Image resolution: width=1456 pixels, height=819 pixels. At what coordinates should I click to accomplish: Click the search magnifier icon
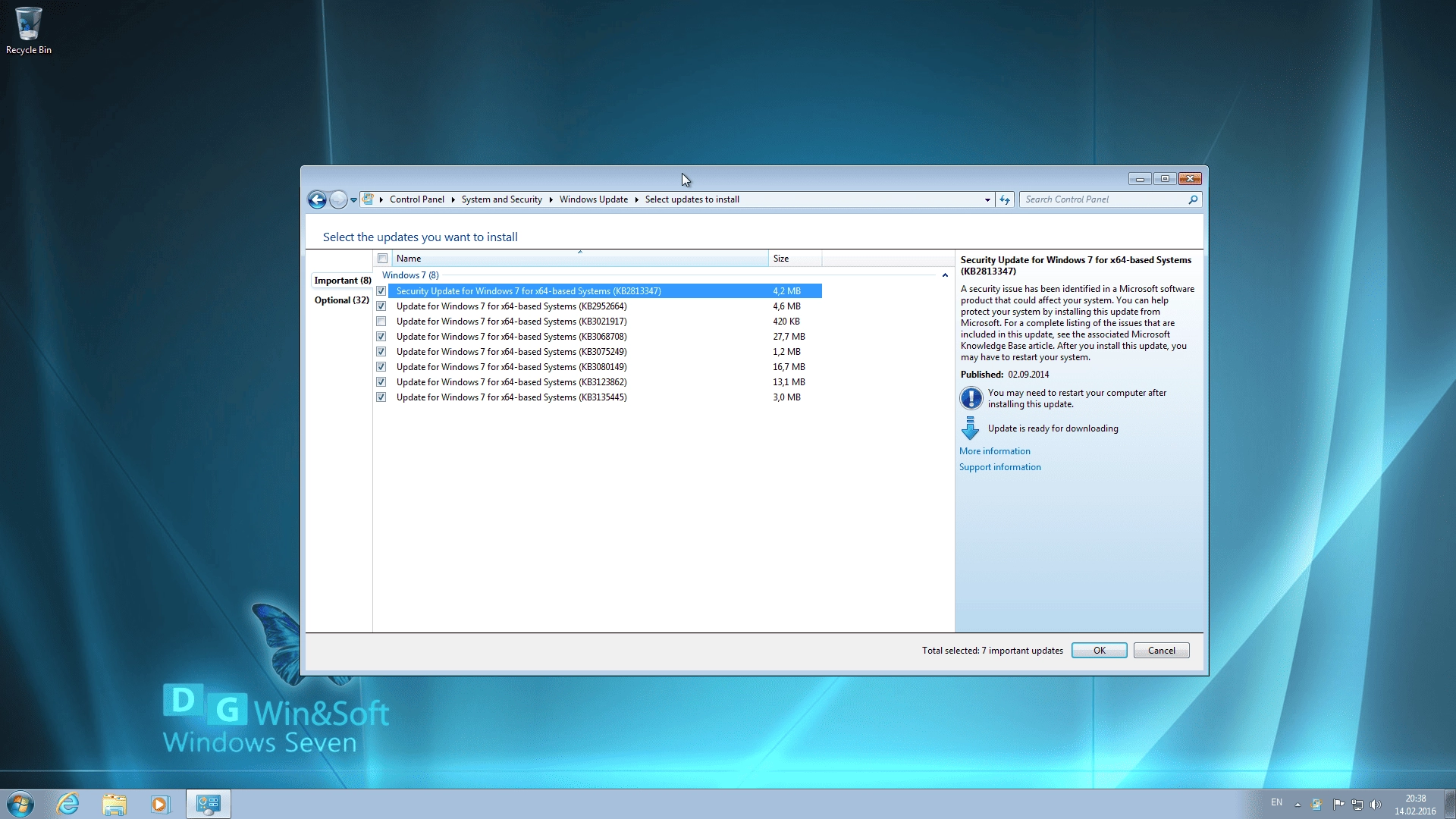(x=1193, y=199)
